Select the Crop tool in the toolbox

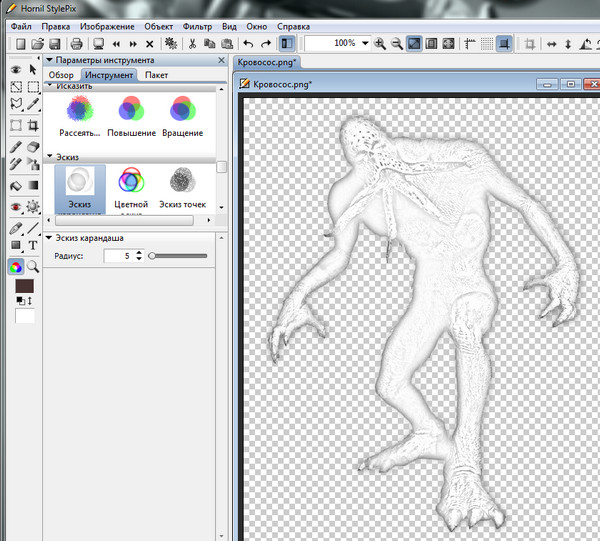pyautogui.click(x=33, y=126)
